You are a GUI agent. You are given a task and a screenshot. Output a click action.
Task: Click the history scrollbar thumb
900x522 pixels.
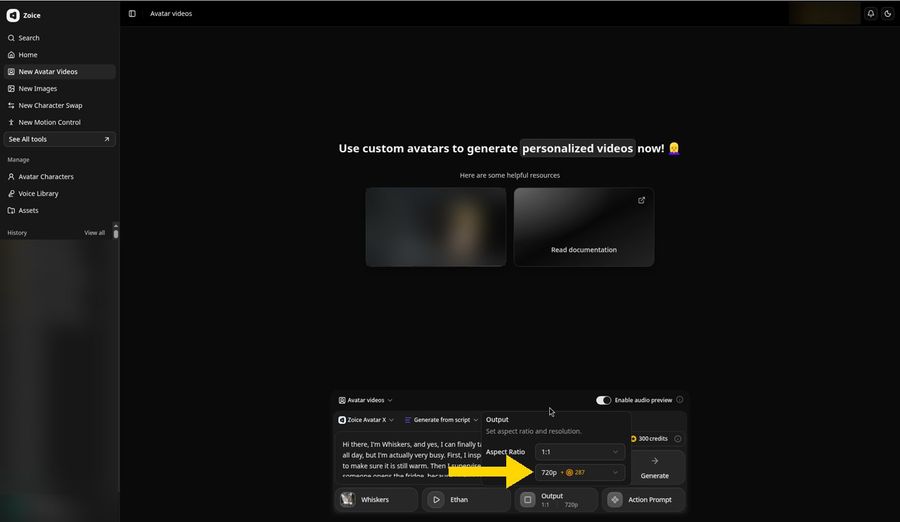point(116,234)
